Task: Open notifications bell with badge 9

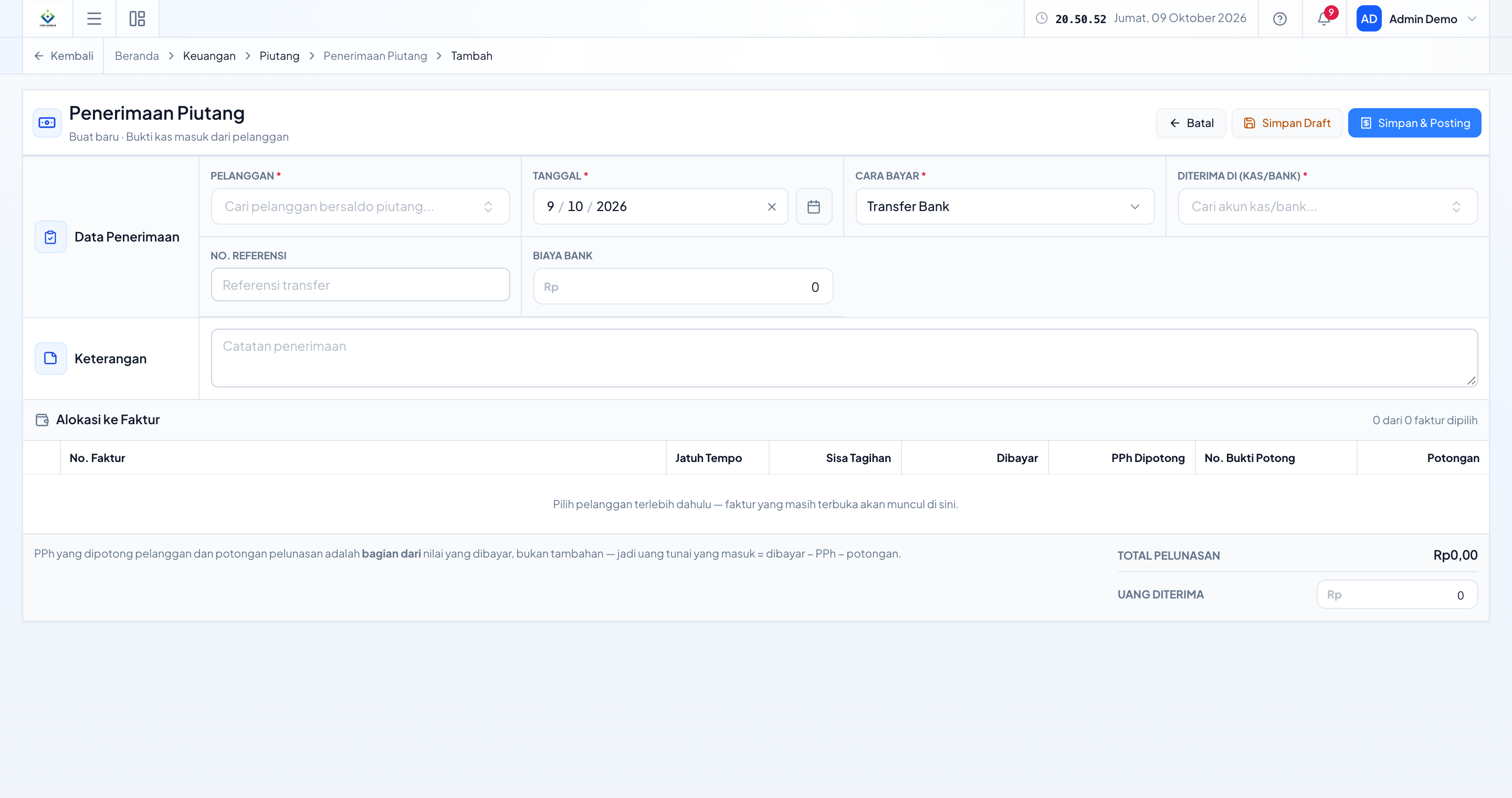Action: tap(1324, 19)
